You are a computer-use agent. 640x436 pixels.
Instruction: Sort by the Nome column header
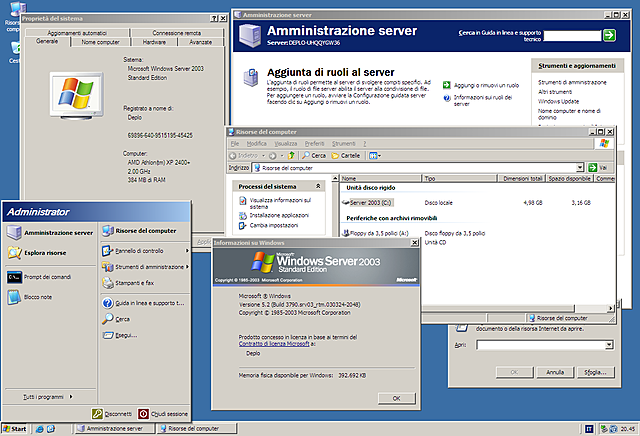coord(380,178)
